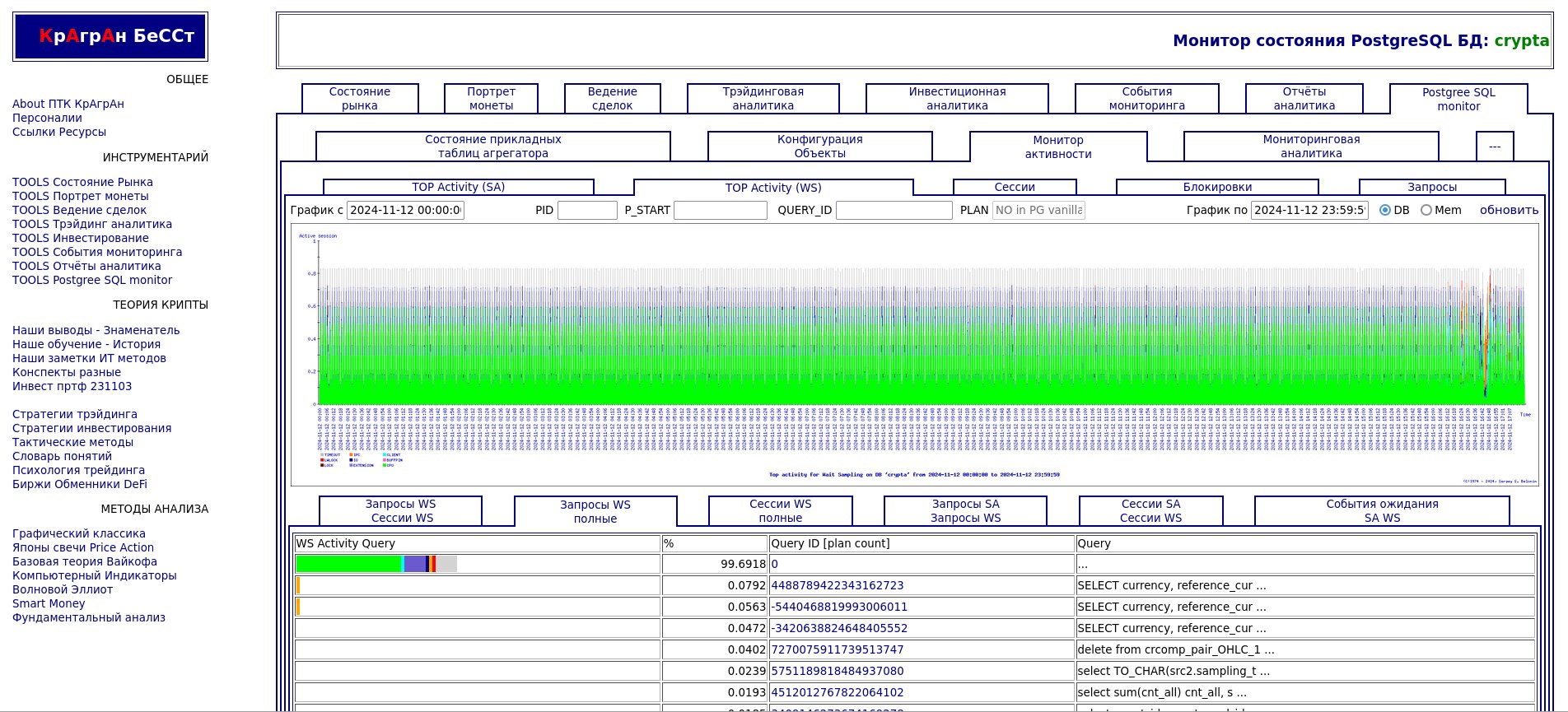Open the --- tab

pos(1495,147)
